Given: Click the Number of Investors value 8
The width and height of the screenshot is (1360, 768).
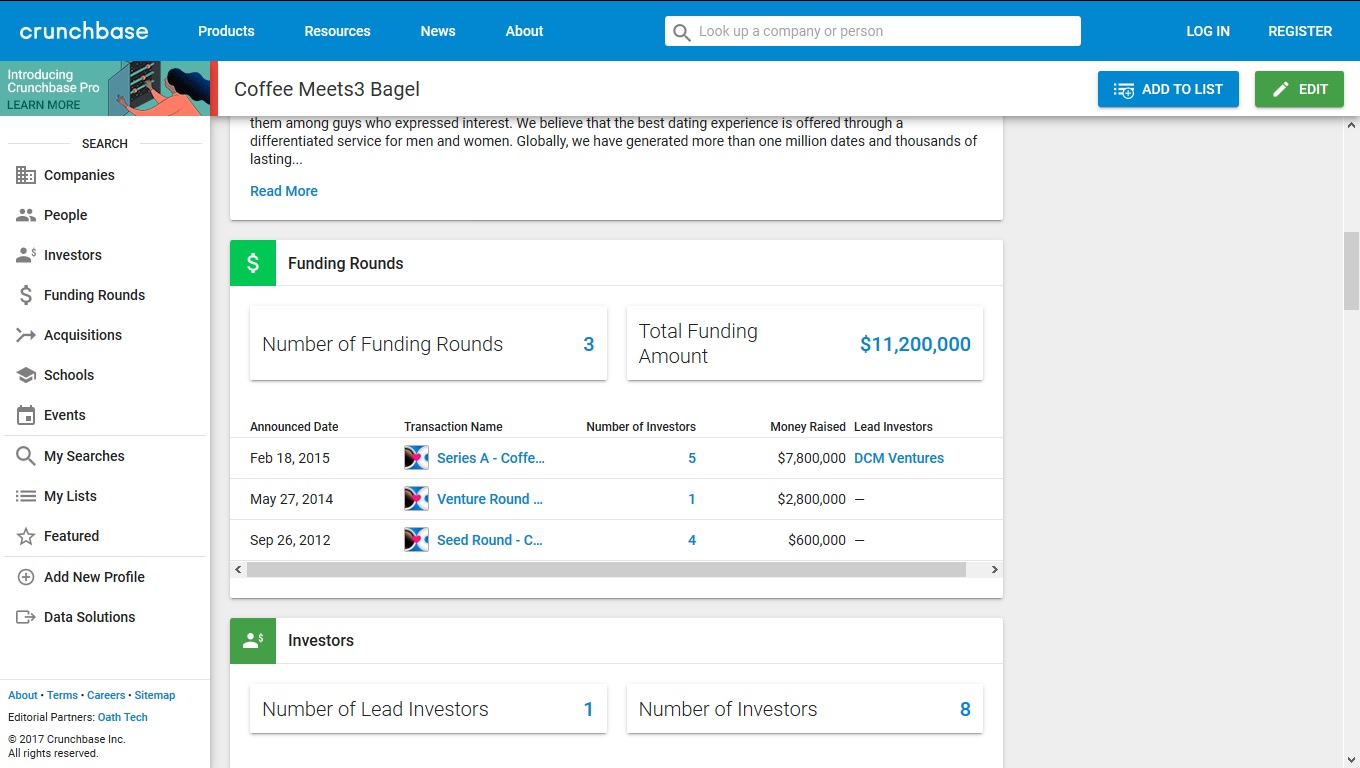Looking at the screenshot, I should [x=965, y=709].
